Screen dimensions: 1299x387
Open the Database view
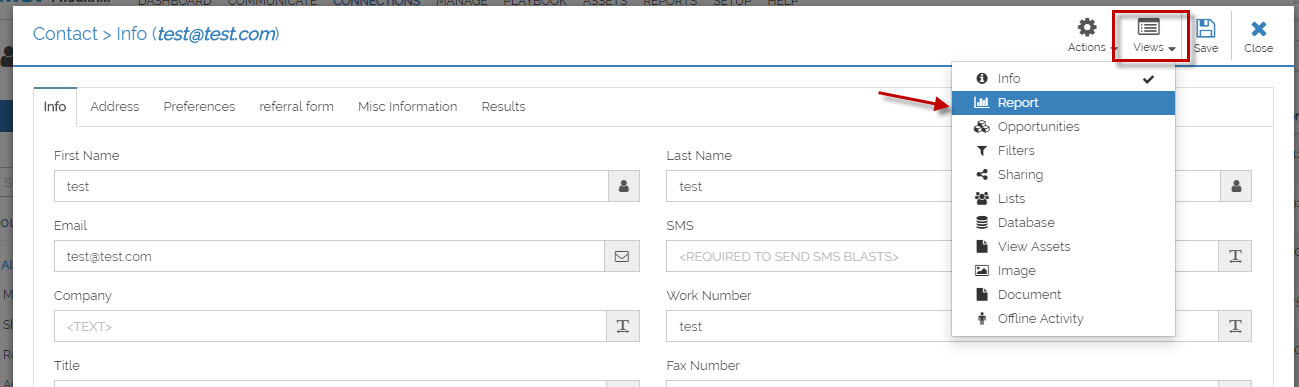(x=1063, y=223)
